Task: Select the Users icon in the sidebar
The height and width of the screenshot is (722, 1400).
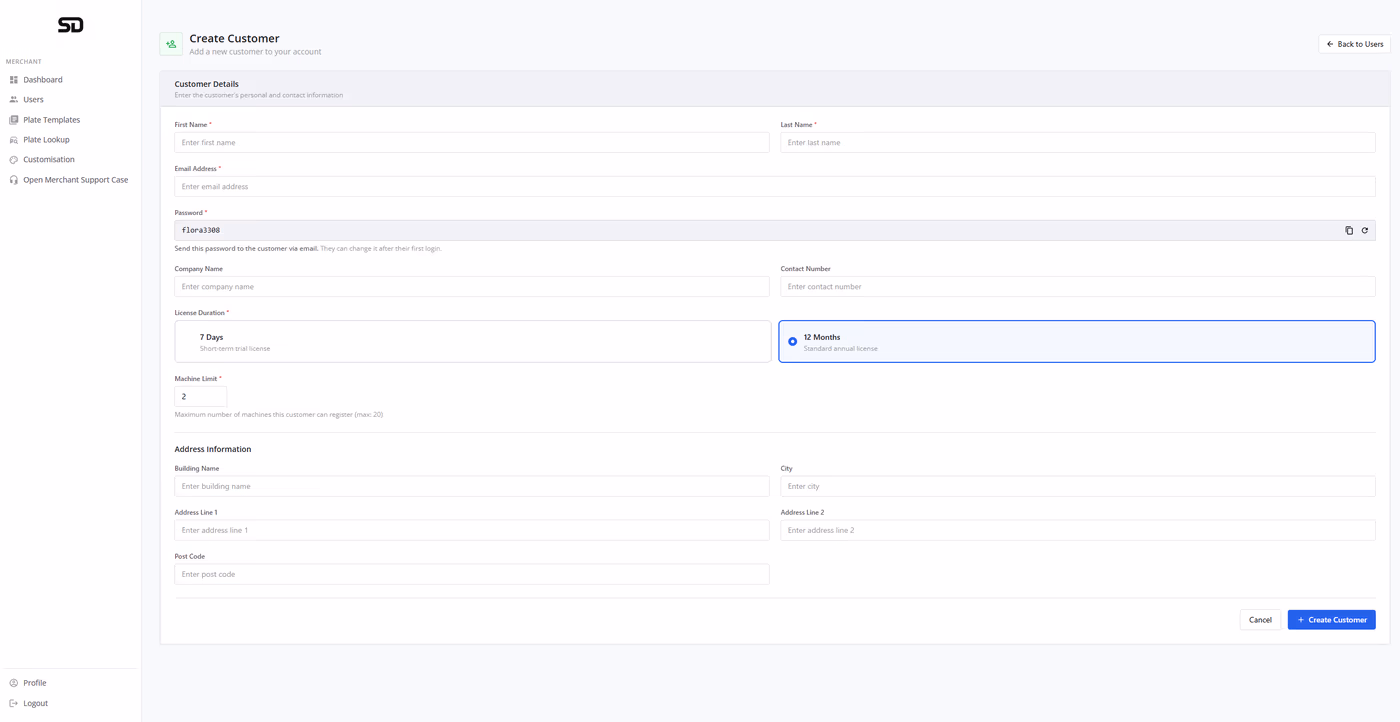Action: click(12, 99)
